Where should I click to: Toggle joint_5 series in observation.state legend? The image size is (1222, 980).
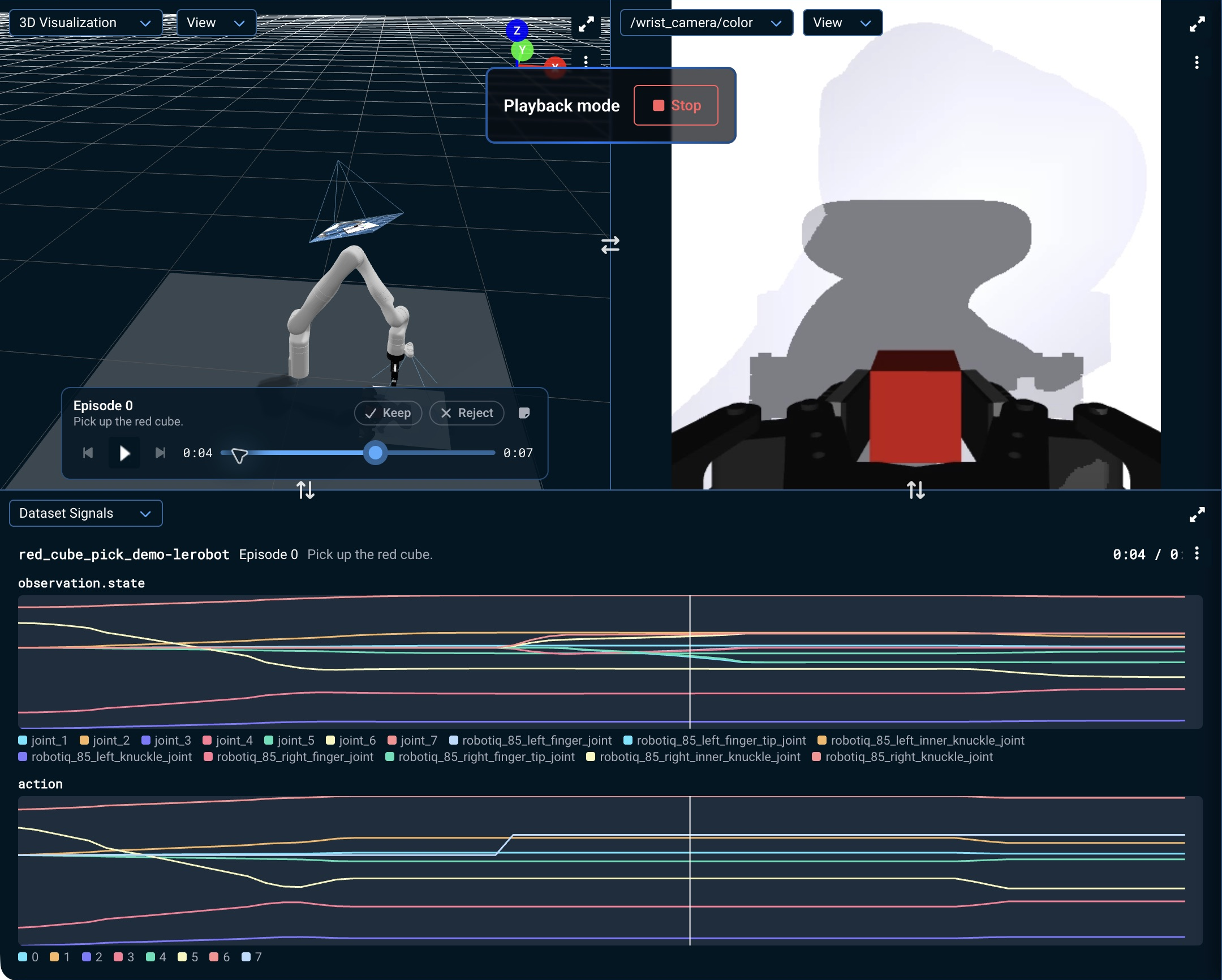pyautogui.click(x=289, y=740)
